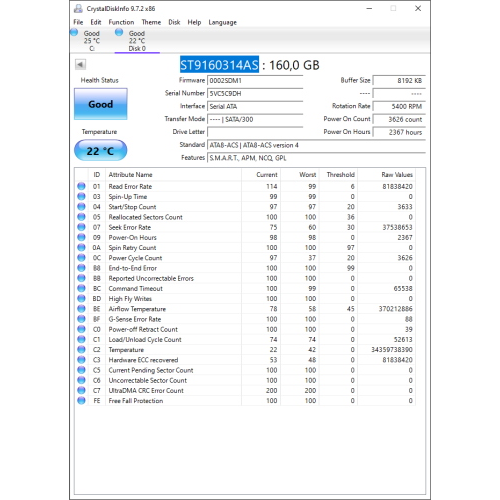This screenshot has width=500, height=500.
Task: Click the Serial Number field
Action: point(255,94)
